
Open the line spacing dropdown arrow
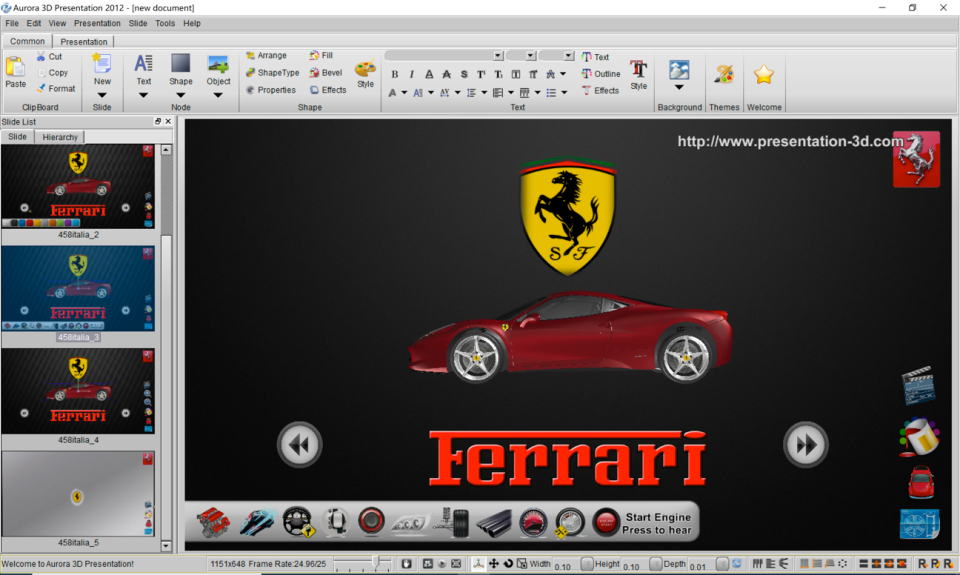(x=484, y=92)
